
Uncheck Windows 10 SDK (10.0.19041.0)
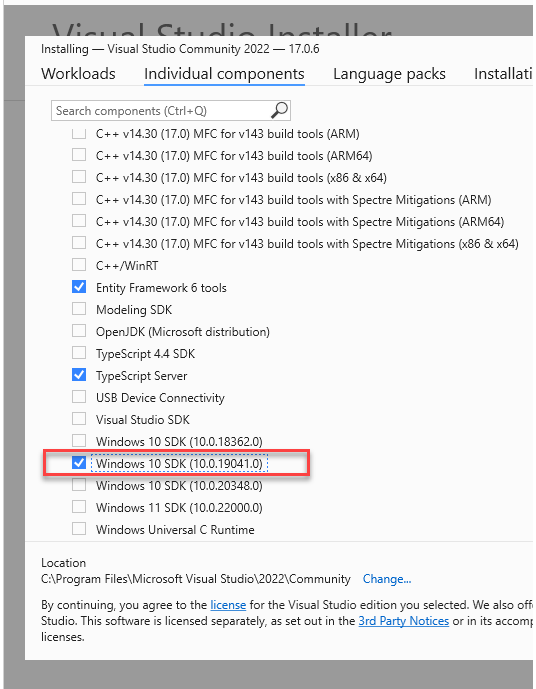pos(79,463)
